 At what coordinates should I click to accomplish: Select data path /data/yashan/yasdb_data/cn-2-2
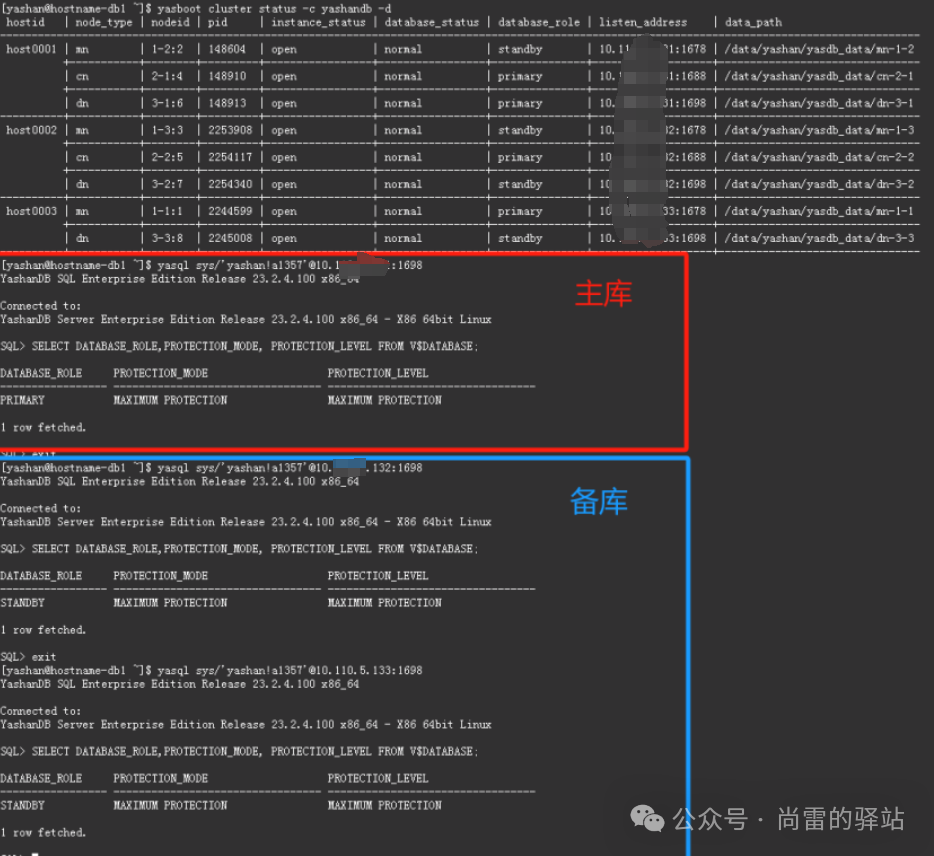tap(819, 157)
